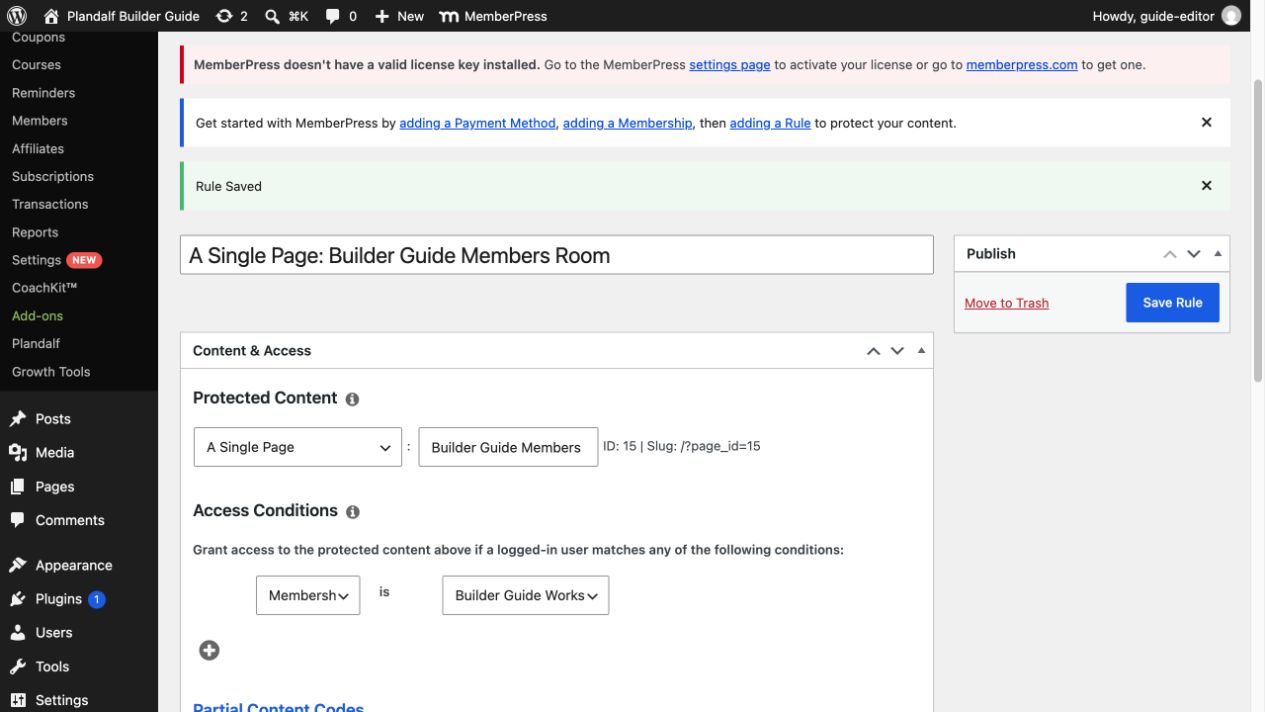Open Growth Tools in MemberPress submenu
This screenshot has width=1265, height=712.
[x=51, y=372]
